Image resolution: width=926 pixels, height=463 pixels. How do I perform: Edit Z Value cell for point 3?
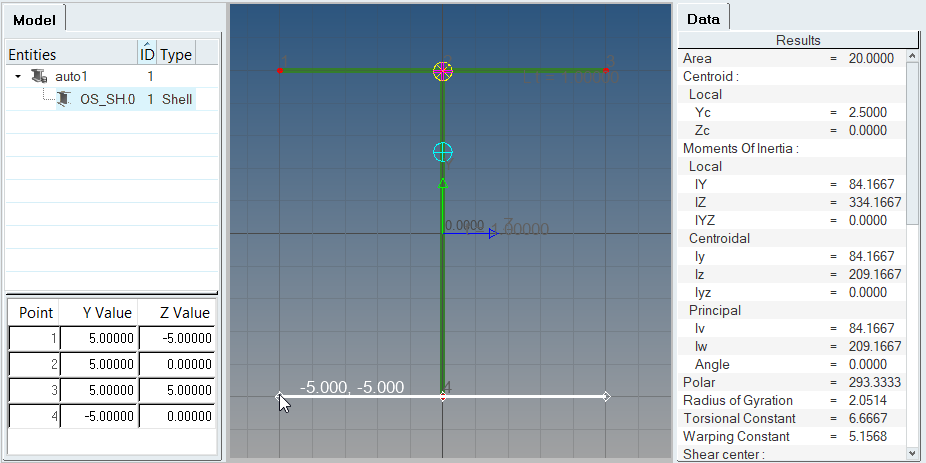[176, 390]
